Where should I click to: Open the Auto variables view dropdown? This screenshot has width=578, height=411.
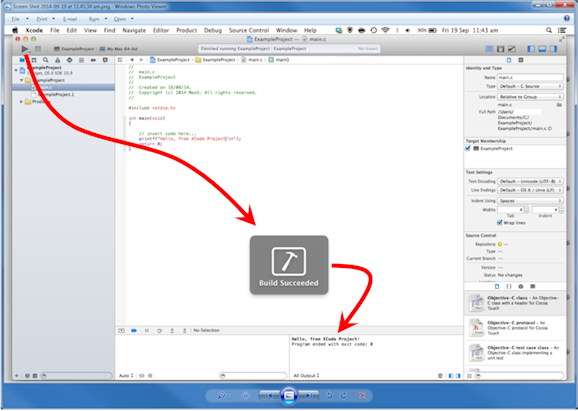(126, 376)
